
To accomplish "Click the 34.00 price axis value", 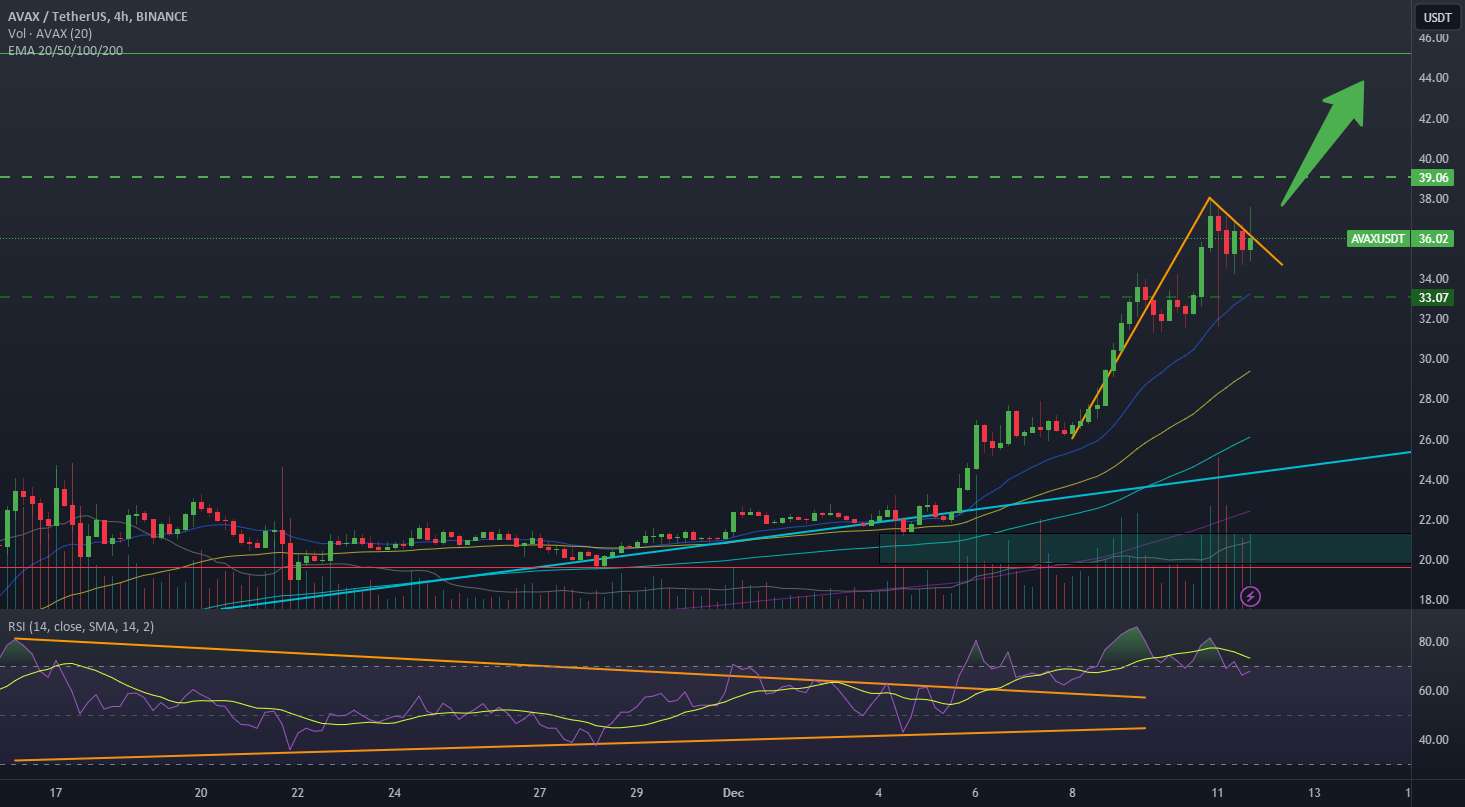I will [x=1434, y=278].
